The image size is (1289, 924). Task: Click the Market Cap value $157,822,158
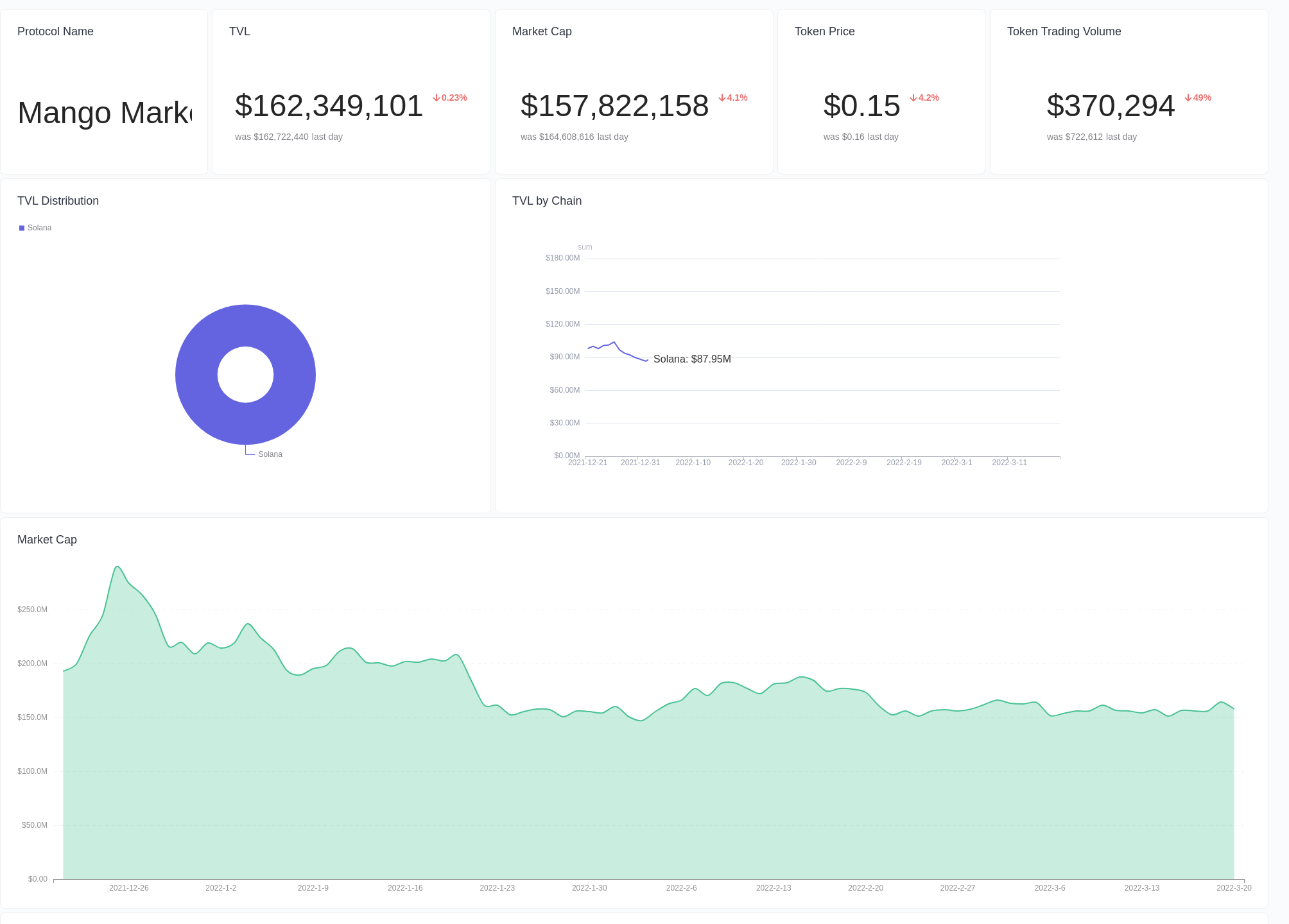coord(615,106)
